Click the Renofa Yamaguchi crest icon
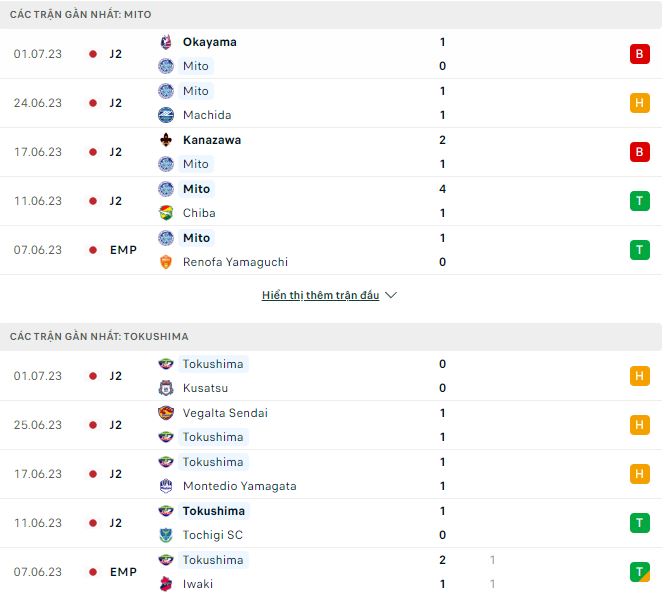Image resolution: width=664 pixels, height=596 pixels. 166,262
